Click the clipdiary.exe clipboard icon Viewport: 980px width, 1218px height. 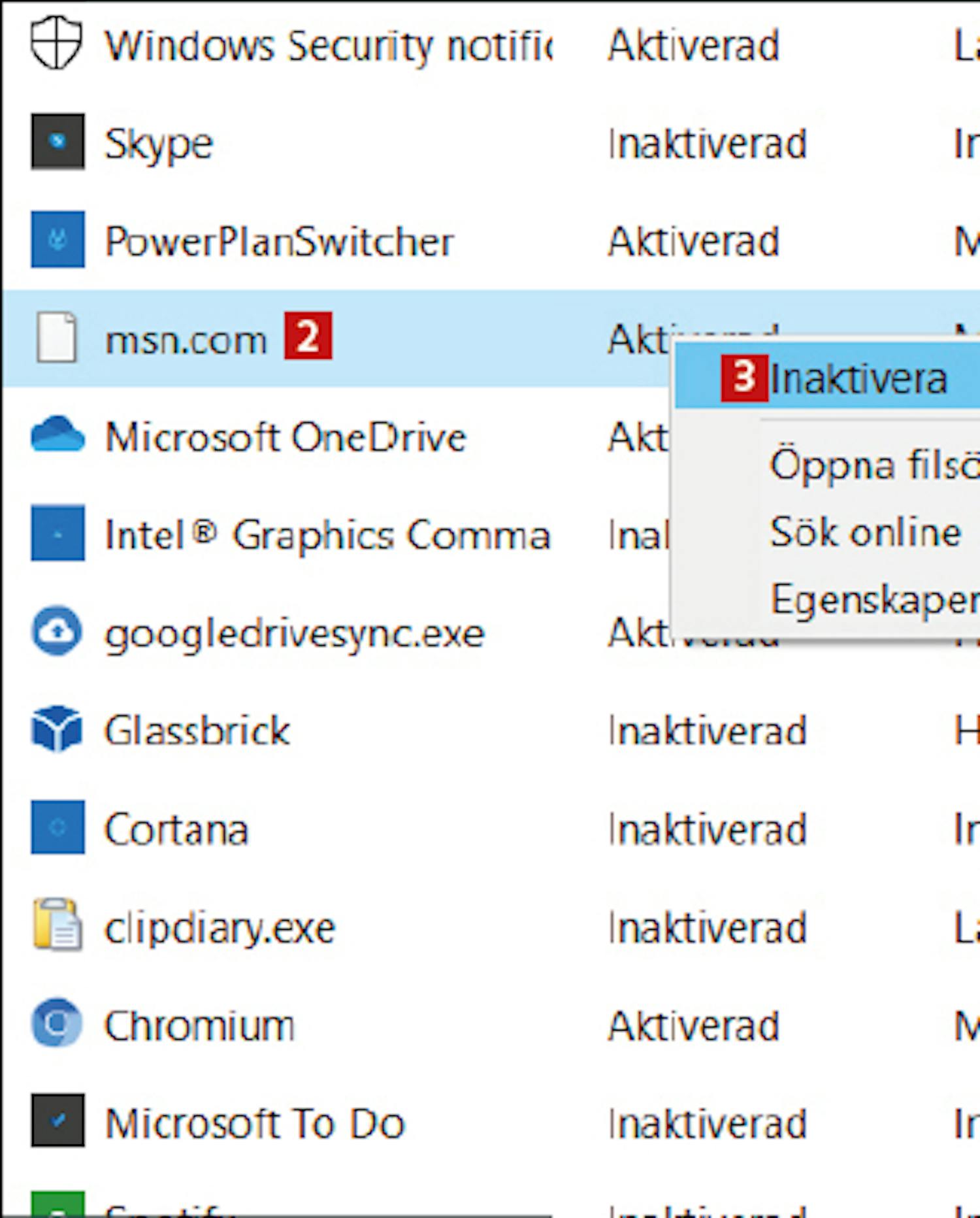pos(57,925)
